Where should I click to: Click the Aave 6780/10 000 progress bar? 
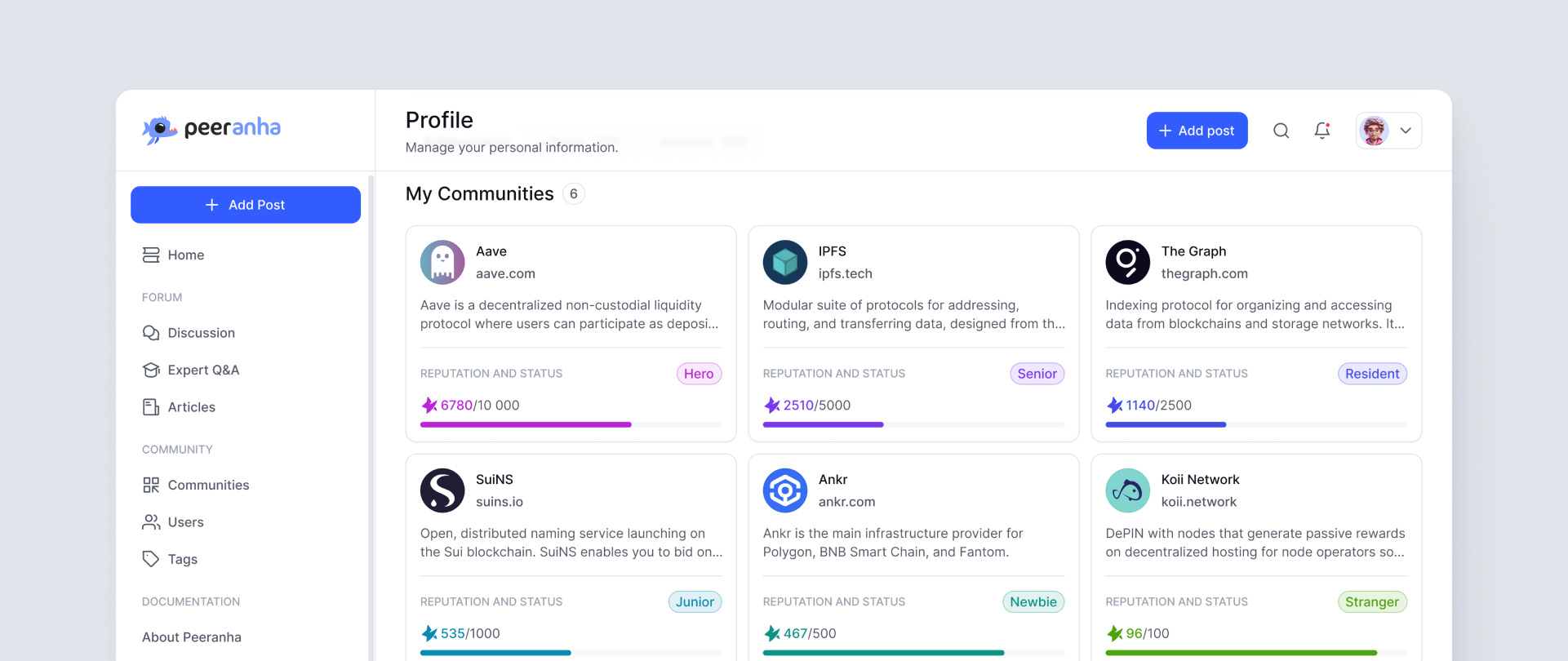pos(571,424)
